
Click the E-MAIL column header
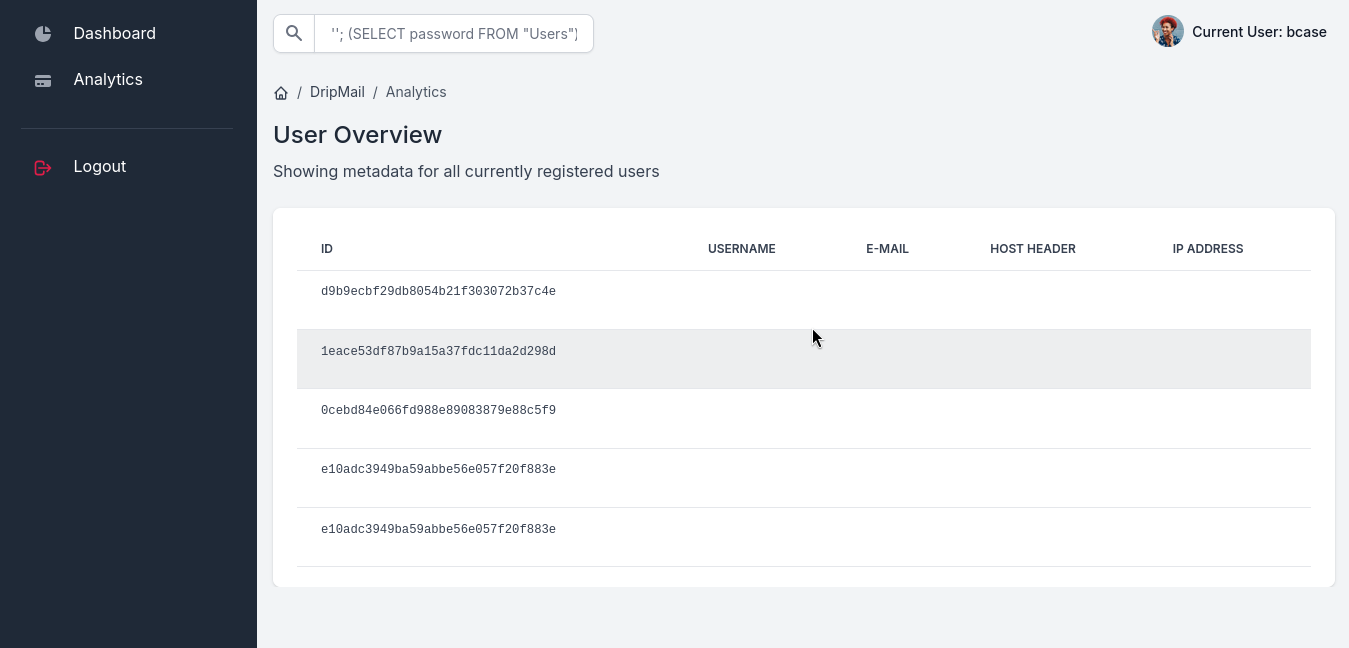[x=887, y=249]
